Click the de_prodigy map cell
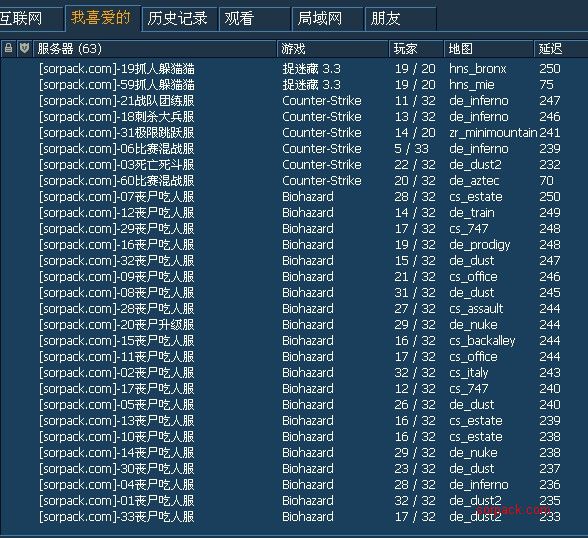This screenshot has height=538, width=588. point(480,245)
